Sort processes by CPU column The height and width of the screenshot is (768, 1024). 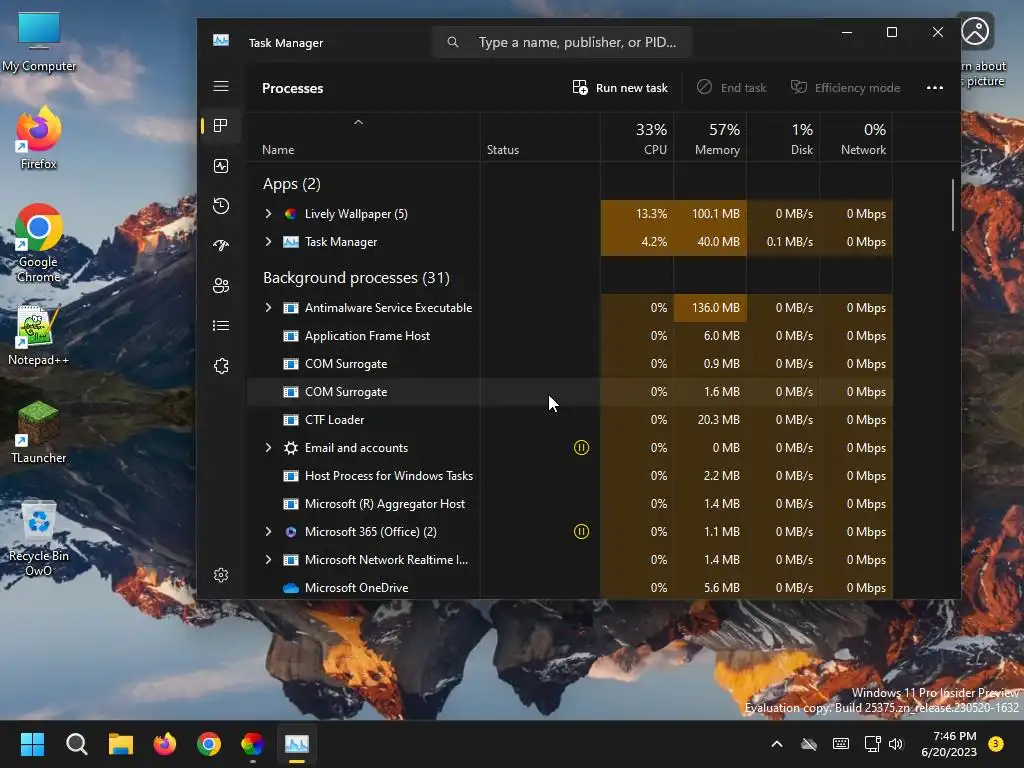(x=637, y=138)
